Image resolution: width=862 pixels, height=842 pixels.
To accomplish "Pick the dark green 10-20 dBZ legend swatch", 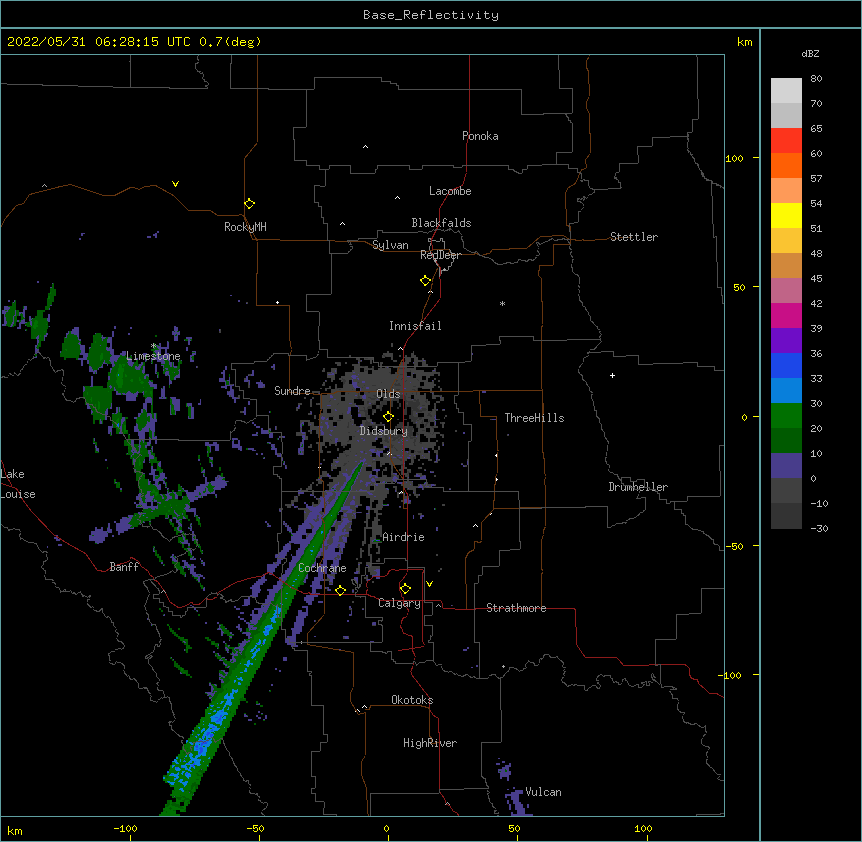I will [786, 441].
